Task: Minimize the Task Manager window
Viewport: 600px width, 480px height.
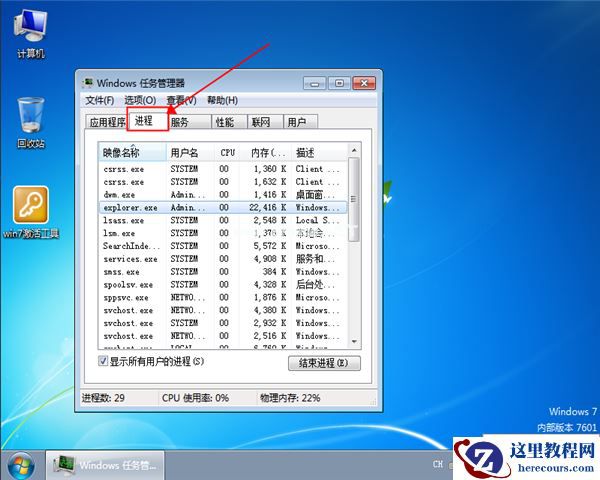Action: tap(315, 83)
